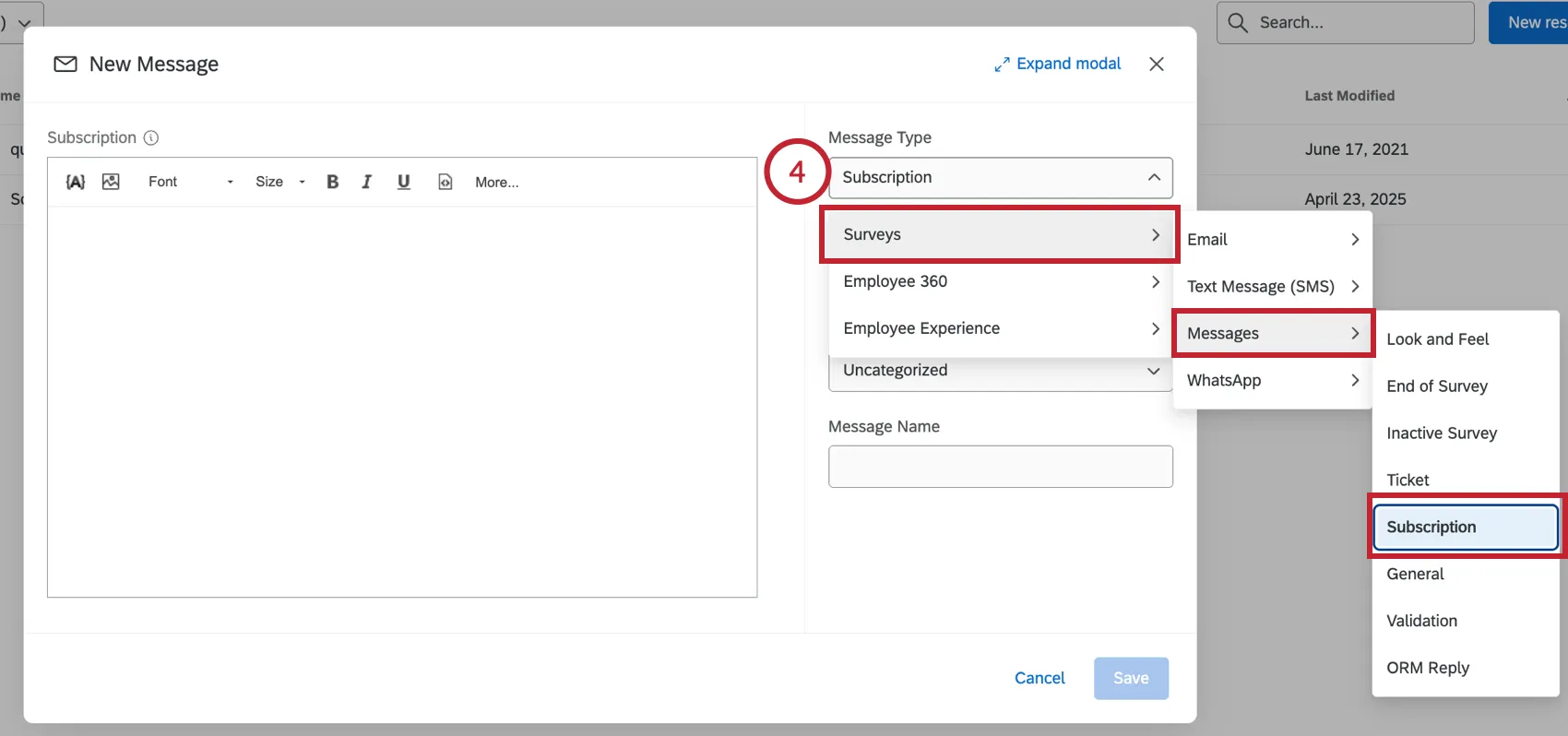The width and height of the screenshot is (1568, 736).
Task: Toggle bold formatting
Action: pos(333,182)
